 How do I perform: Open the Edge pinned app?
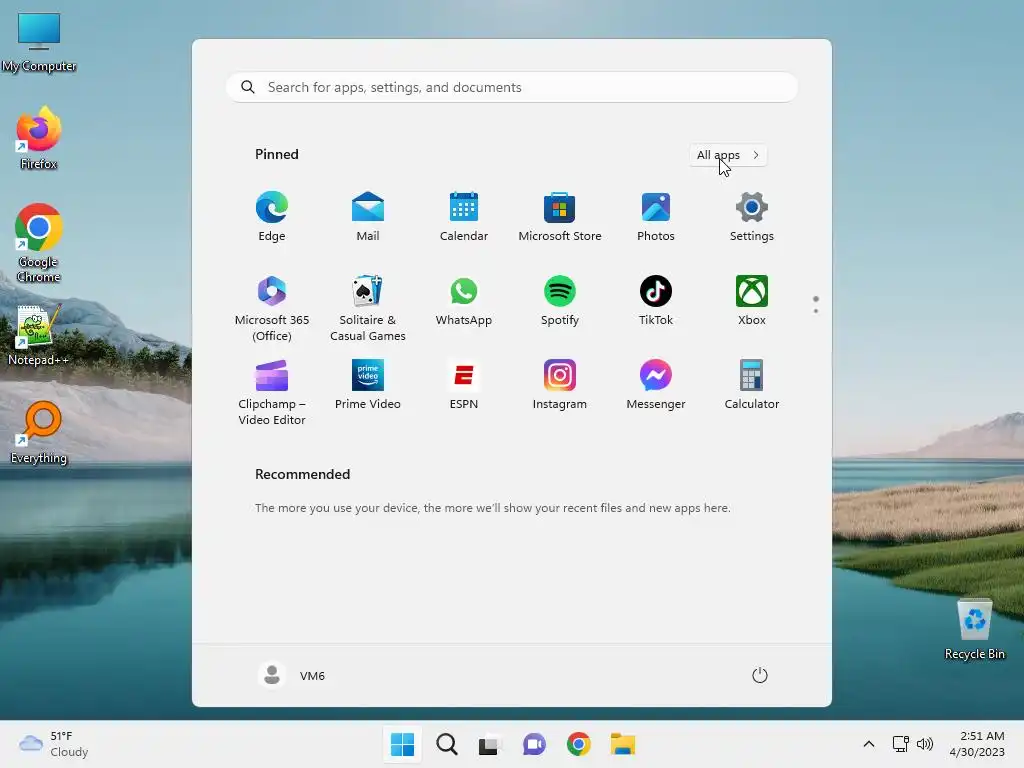coord(272,217)
